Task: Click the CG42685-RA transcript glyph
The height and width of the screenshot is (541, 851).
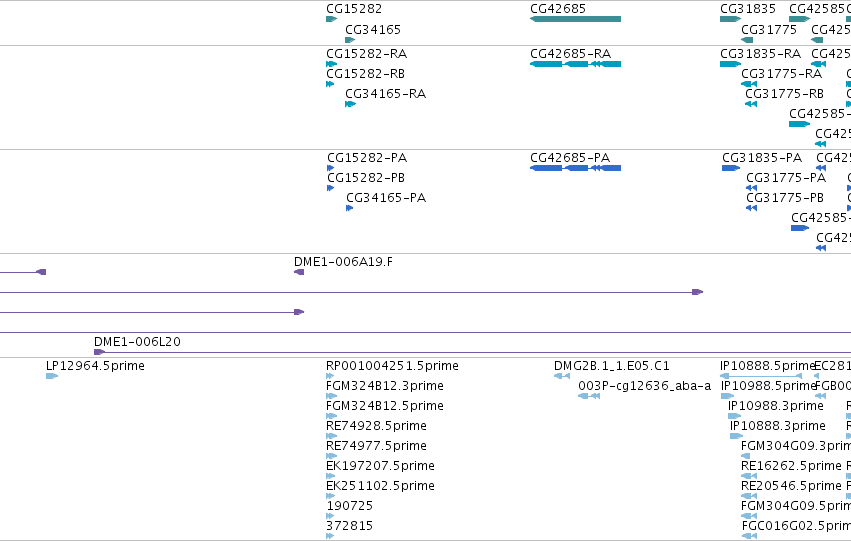Action: (575, 64)
